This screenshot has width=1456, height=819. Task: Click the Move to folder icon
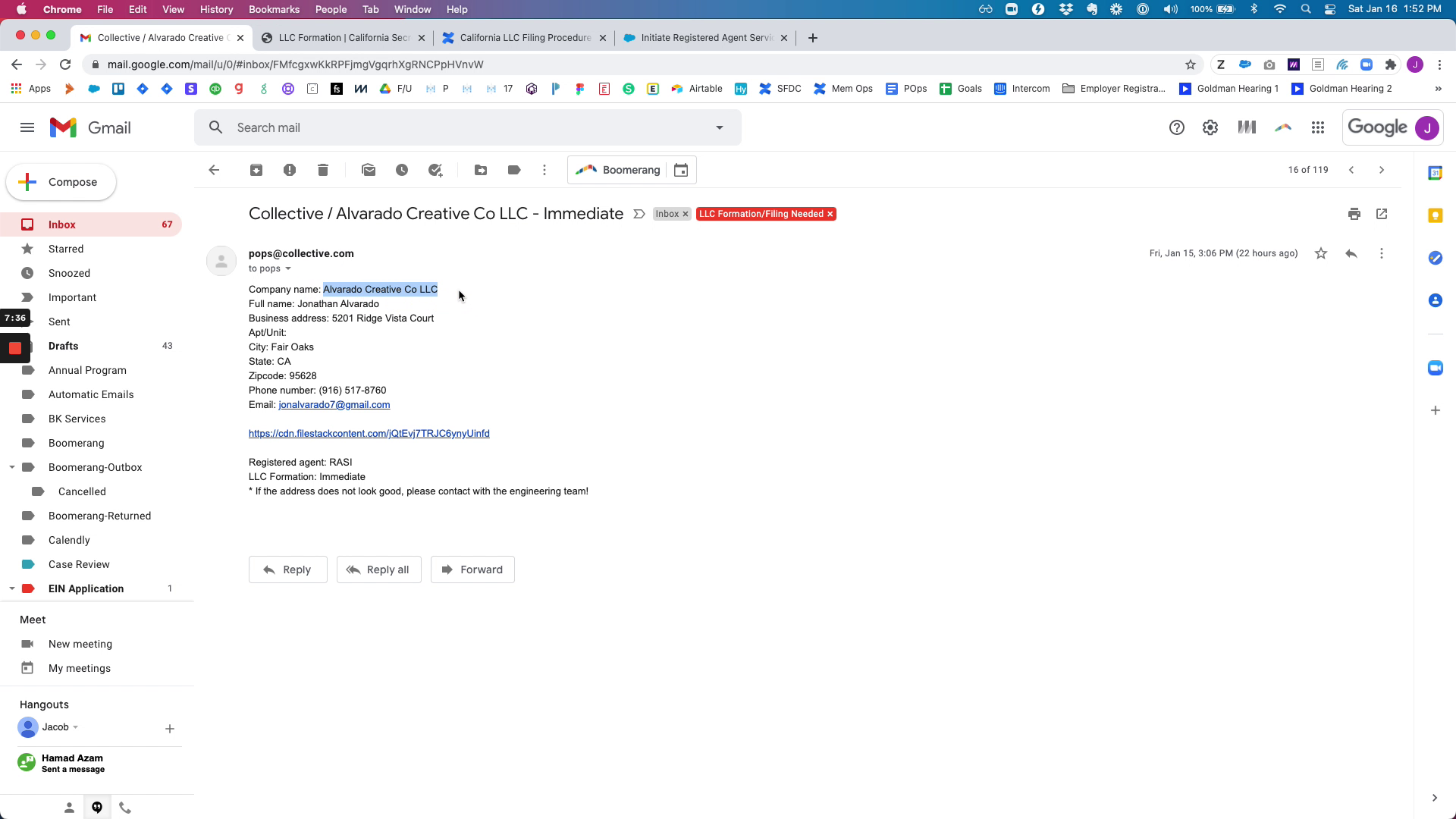coord(481,170)
